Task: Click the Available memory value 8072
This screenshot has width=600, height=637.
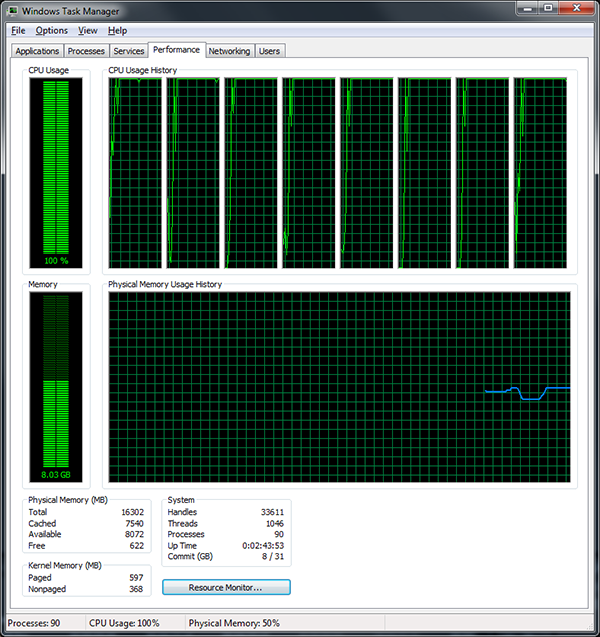Action: pyautogui.click(x=134, y=534)
